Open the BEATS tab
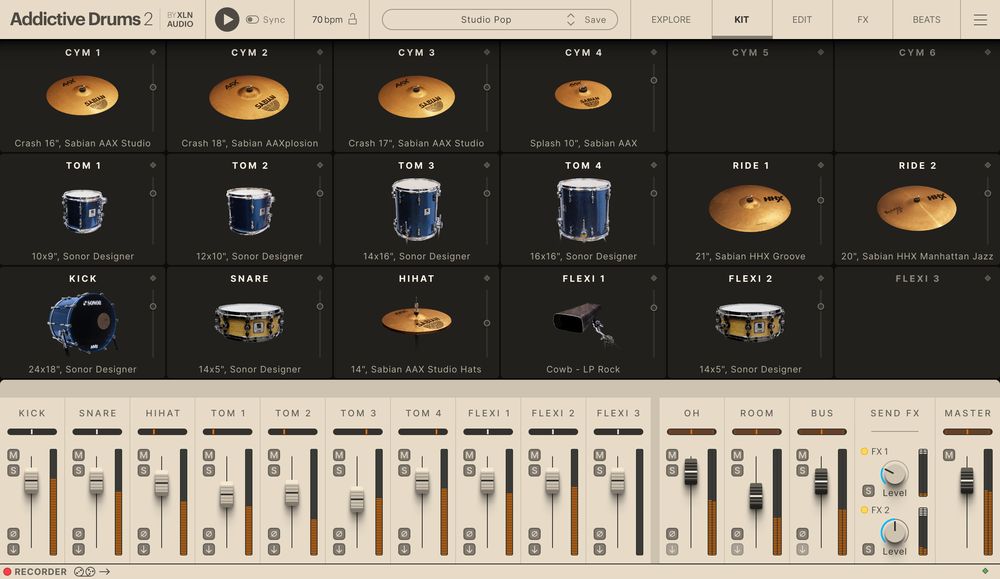This screenshot has width=1000, height=579. click(926, 19)
